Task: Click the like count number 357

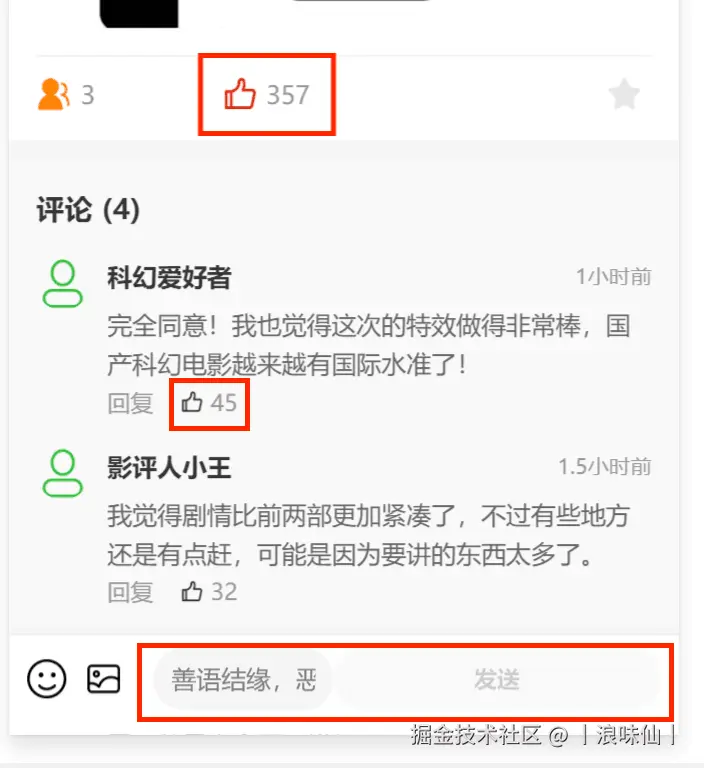Action: point(288,95)
